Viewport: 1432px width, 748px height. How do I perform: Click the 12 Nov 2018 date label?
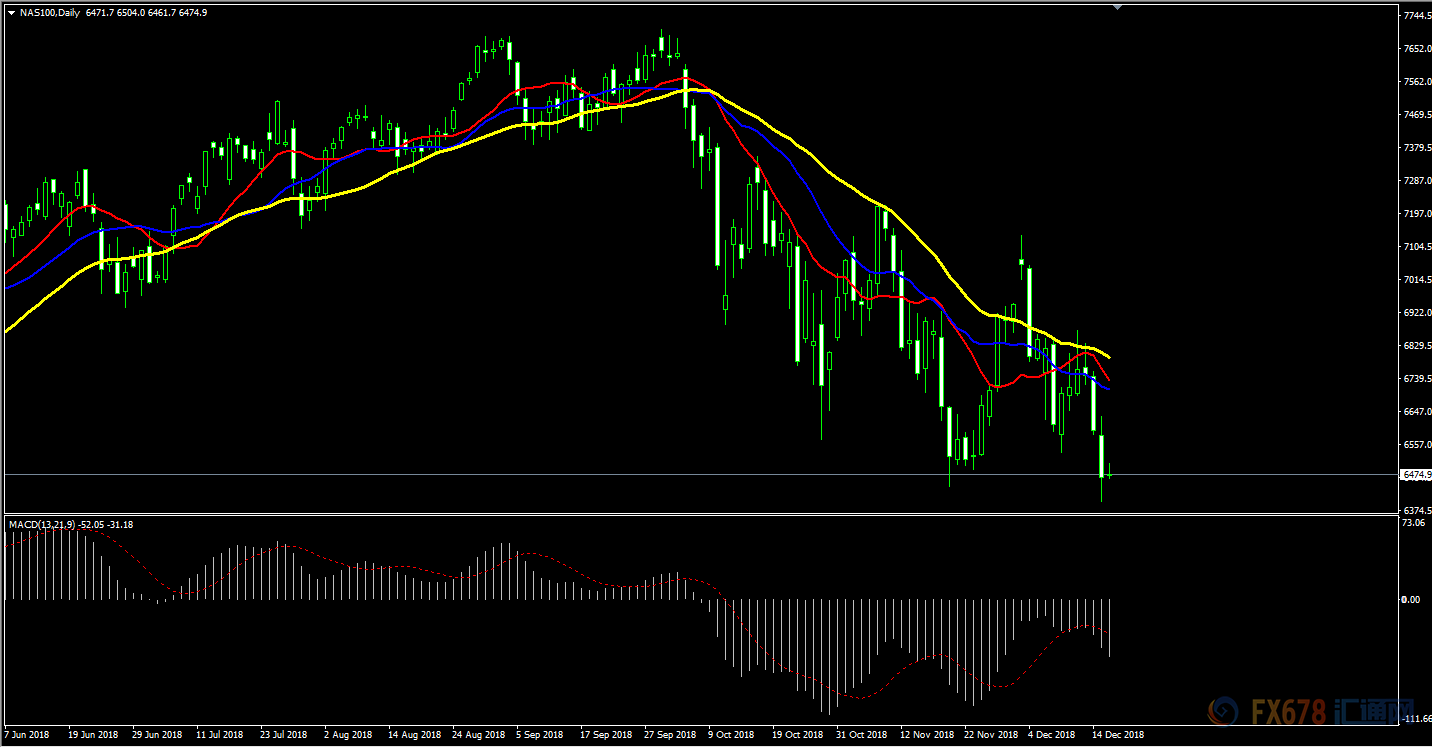click(x=926, y=734)
